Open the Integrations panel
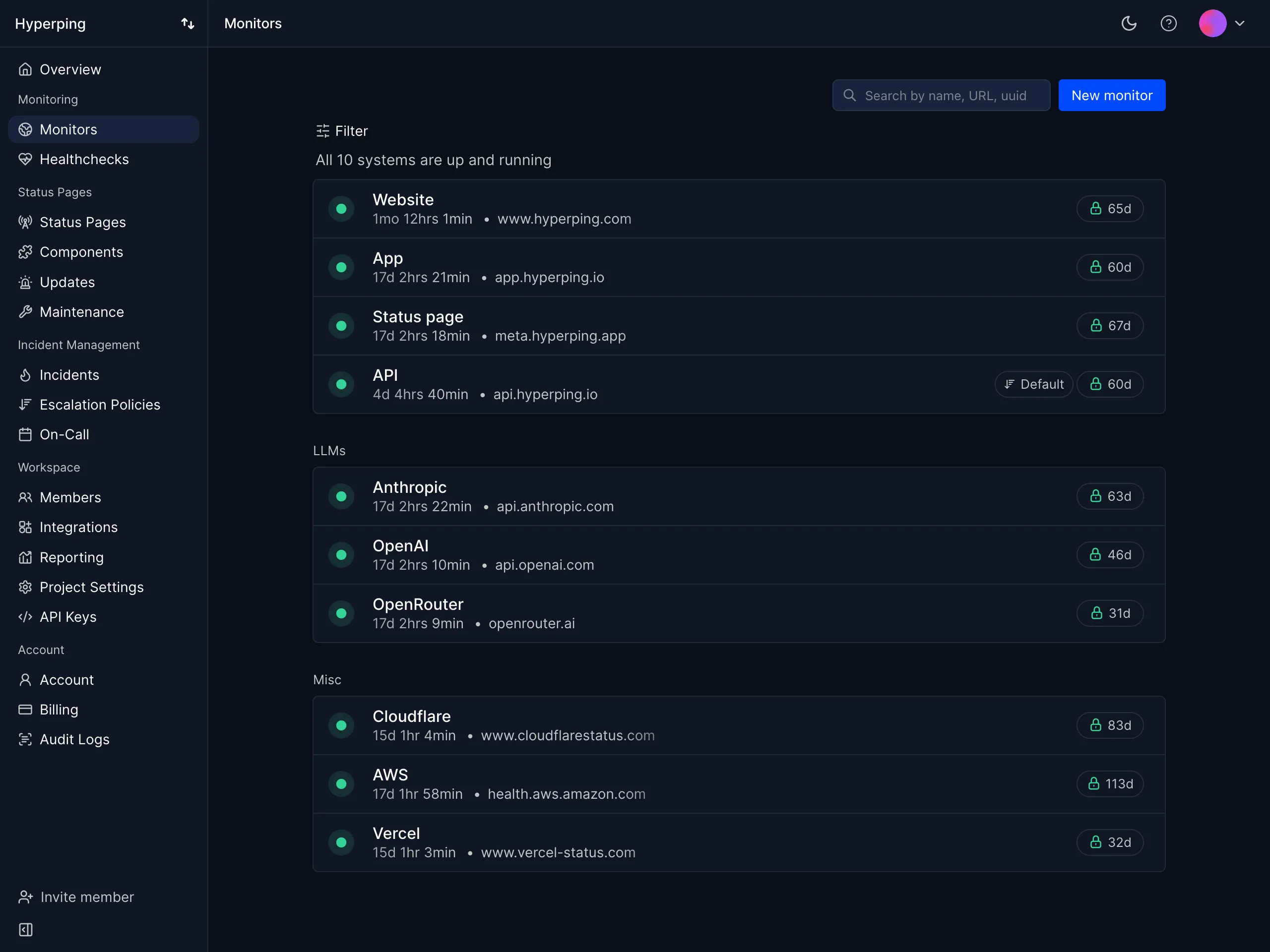 coord(78,527)
